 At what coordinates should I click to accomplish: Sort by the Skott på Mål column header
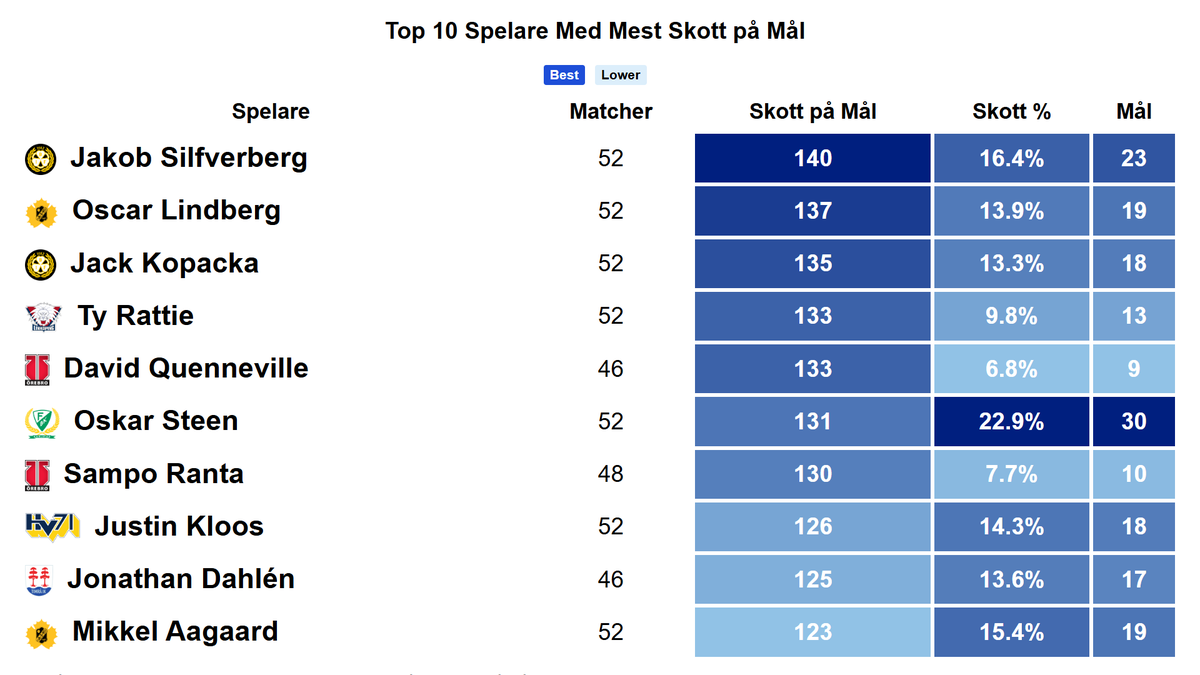pyautogui.click(x=813, y=112)
